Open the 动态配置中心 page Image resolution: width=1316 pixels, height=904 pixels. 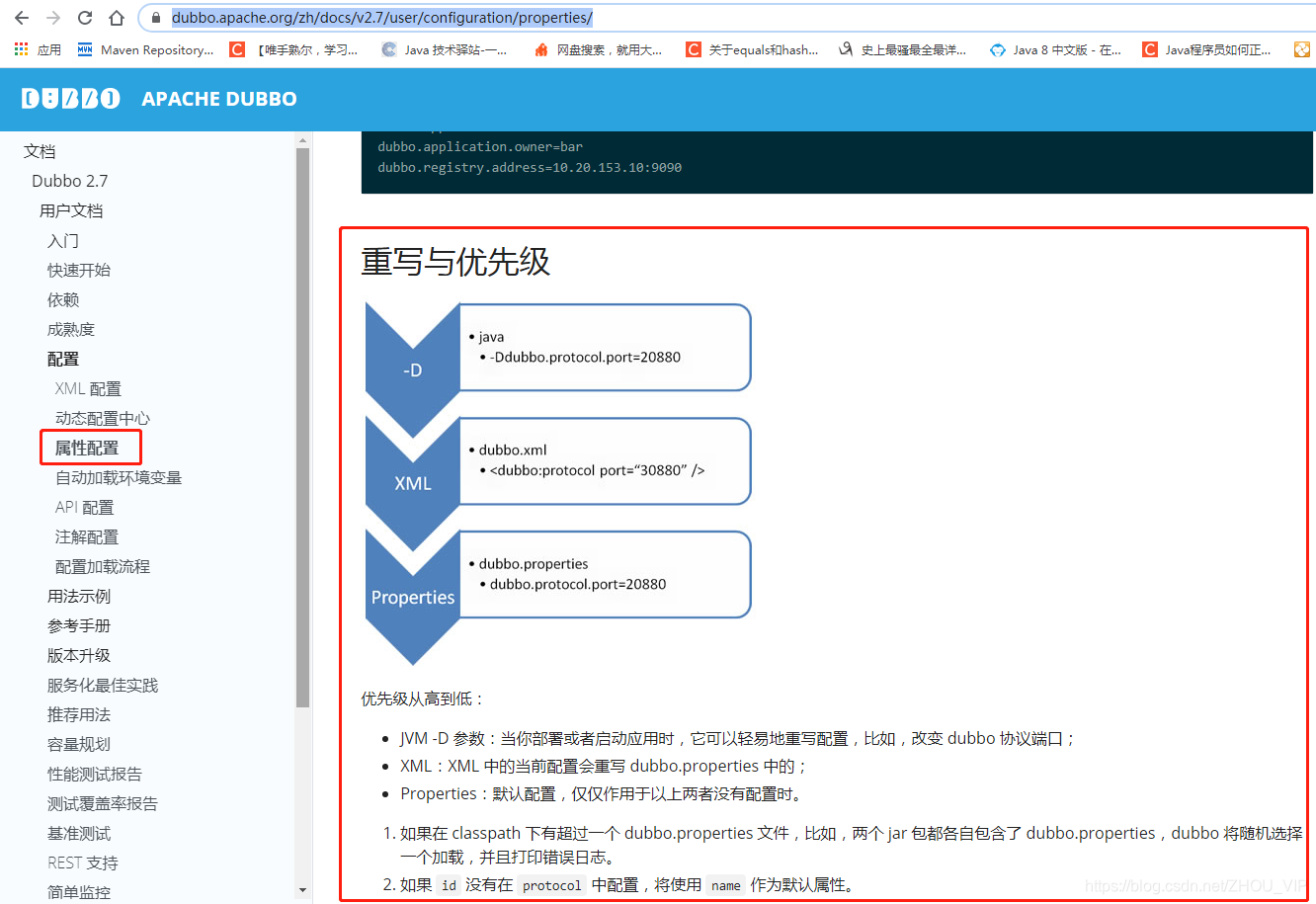[103, 418]
